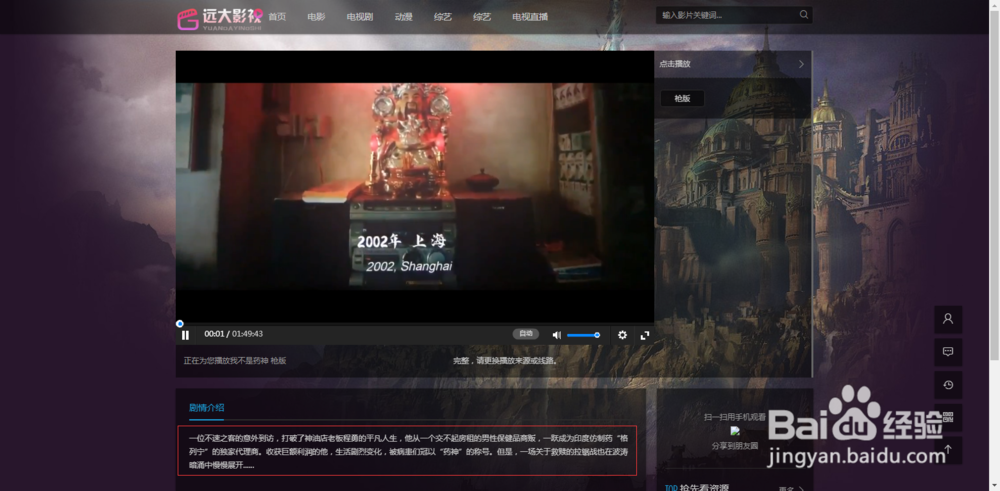Go to the 动漫 section
Image resolution: width=1000 pixels, height=491 pixels.
point(404,17)
